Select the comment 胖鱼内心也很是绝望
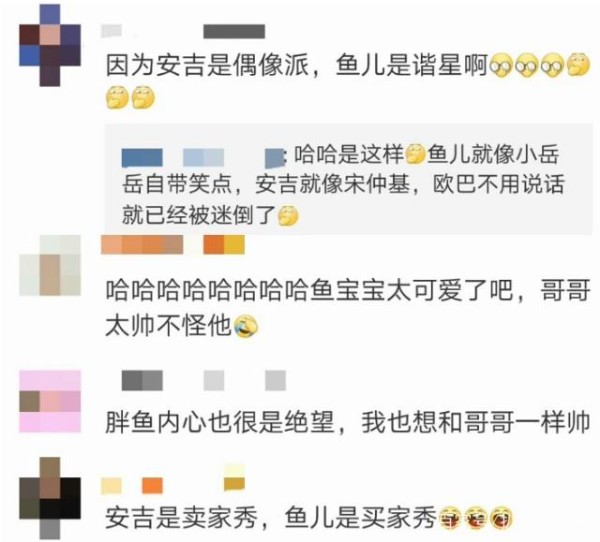The height and width of the screenshot is (542, 600). (348, 423)
